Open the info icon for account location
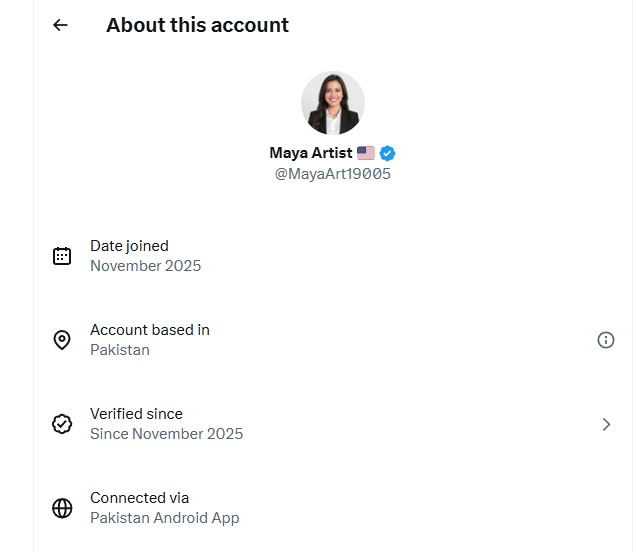This screenshot has width=636, height=552. (605, 340)
